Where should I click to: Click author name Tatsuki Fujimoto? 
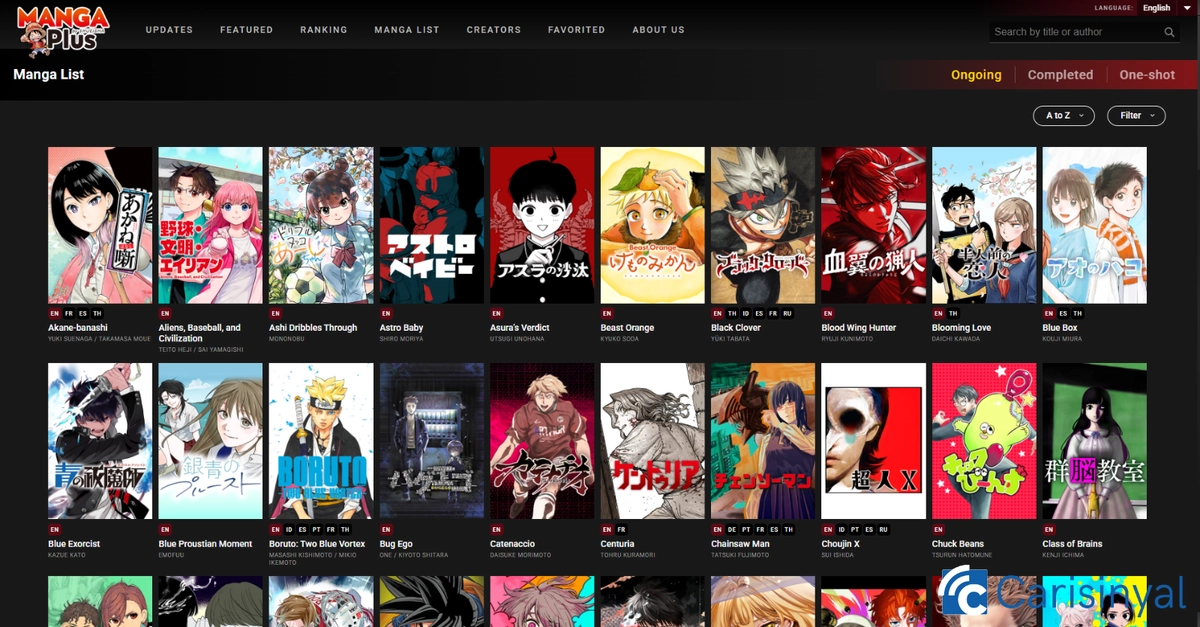point(742,555)
